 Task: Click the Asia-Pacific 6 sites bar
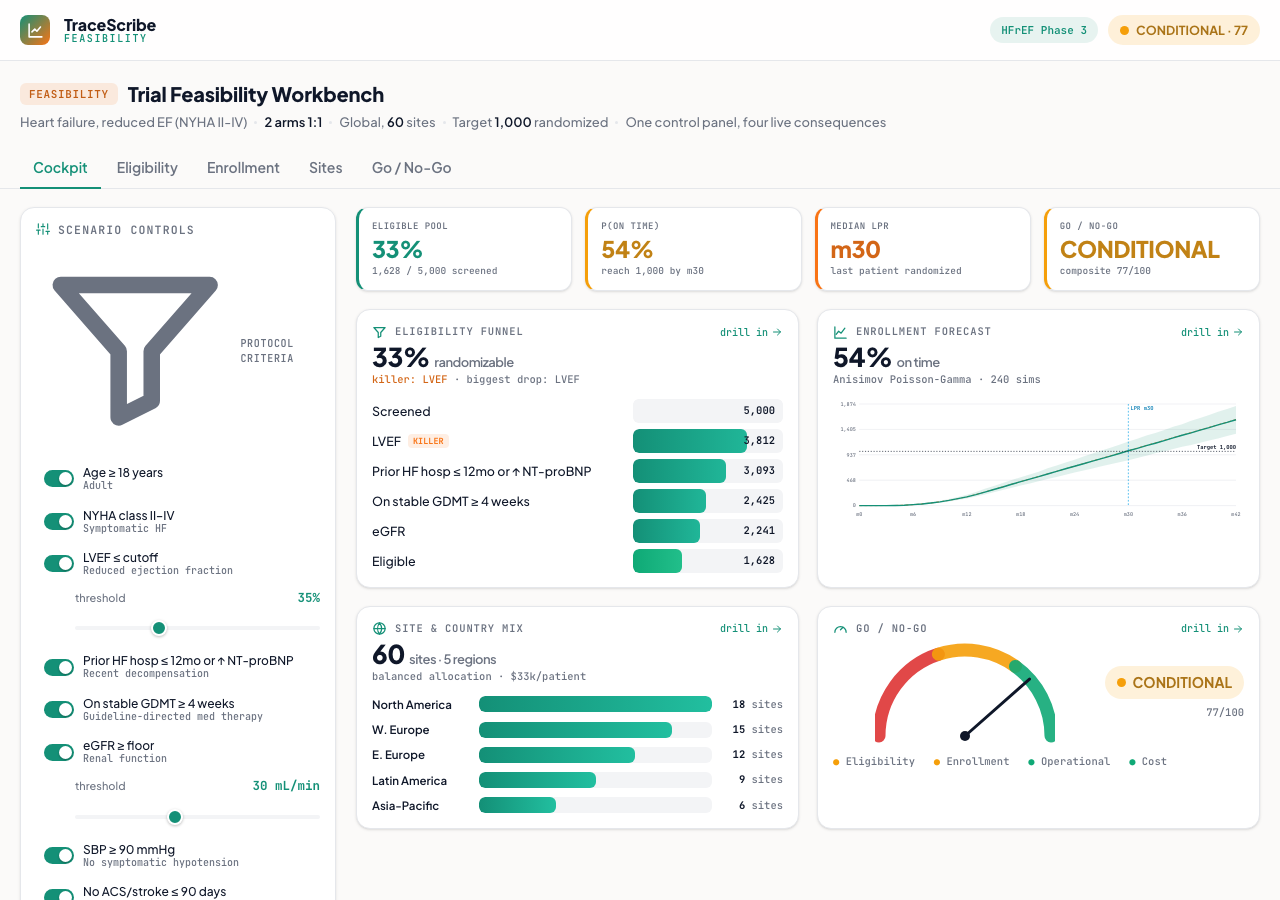coord(518,805)
